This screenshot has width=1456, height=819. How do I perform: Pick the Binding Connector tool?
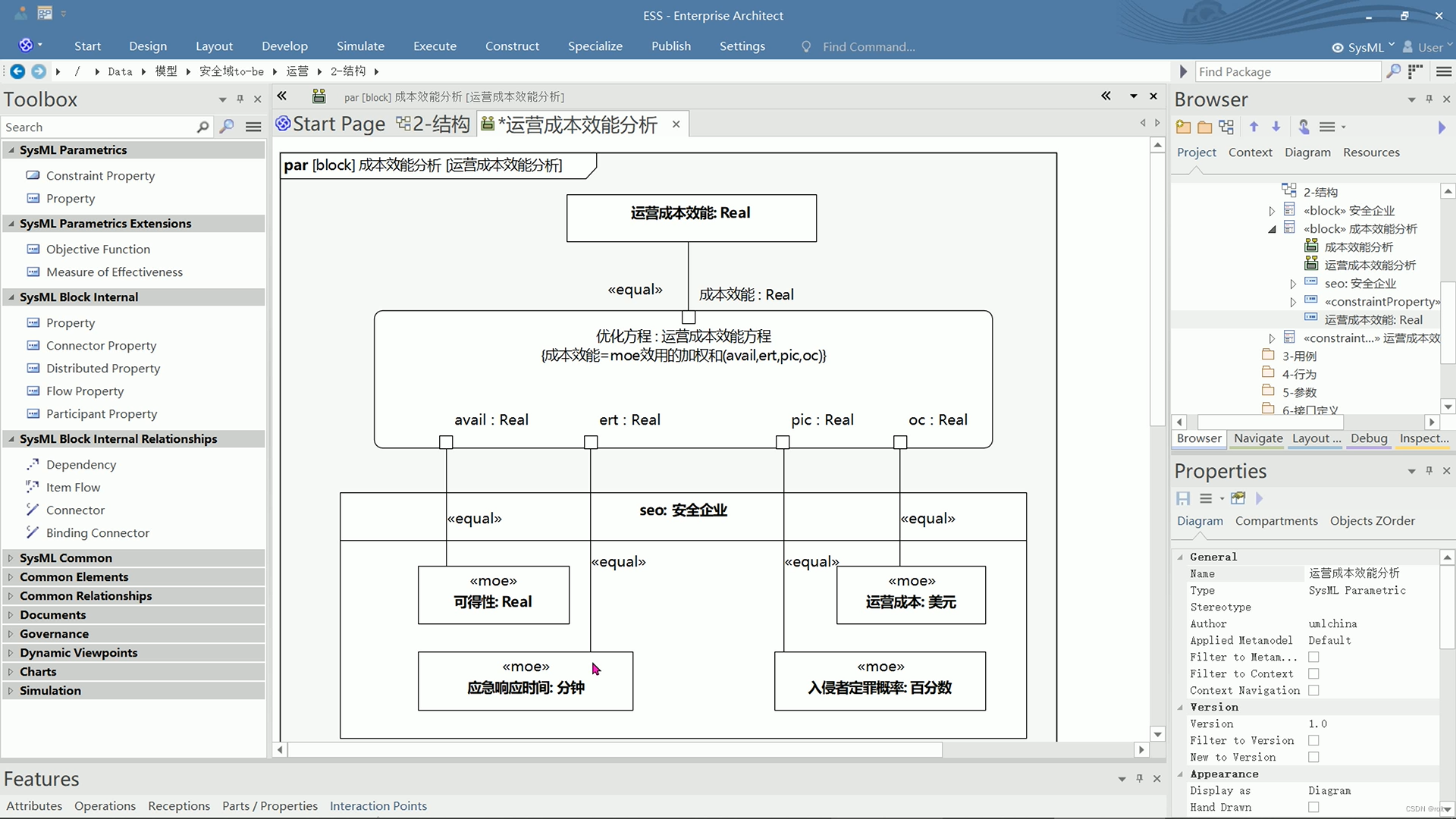coord(97,532)
